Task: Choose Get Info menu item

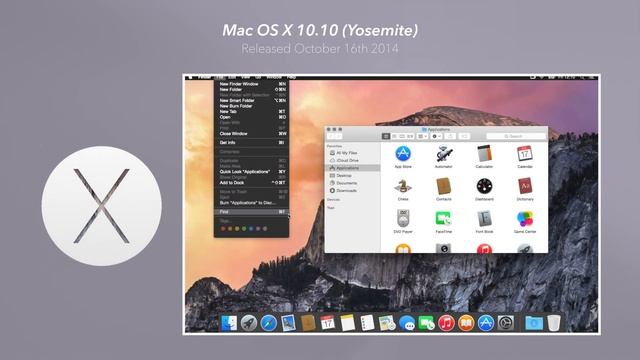Action: (x=251, y=142)
